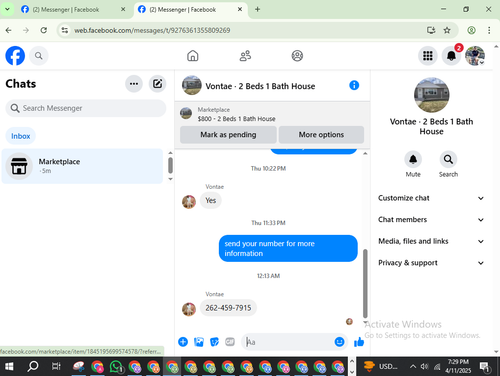This screenshot has height=376, width=500.
Task: Open a new browser tab
Action: click(x=257, y=9)
